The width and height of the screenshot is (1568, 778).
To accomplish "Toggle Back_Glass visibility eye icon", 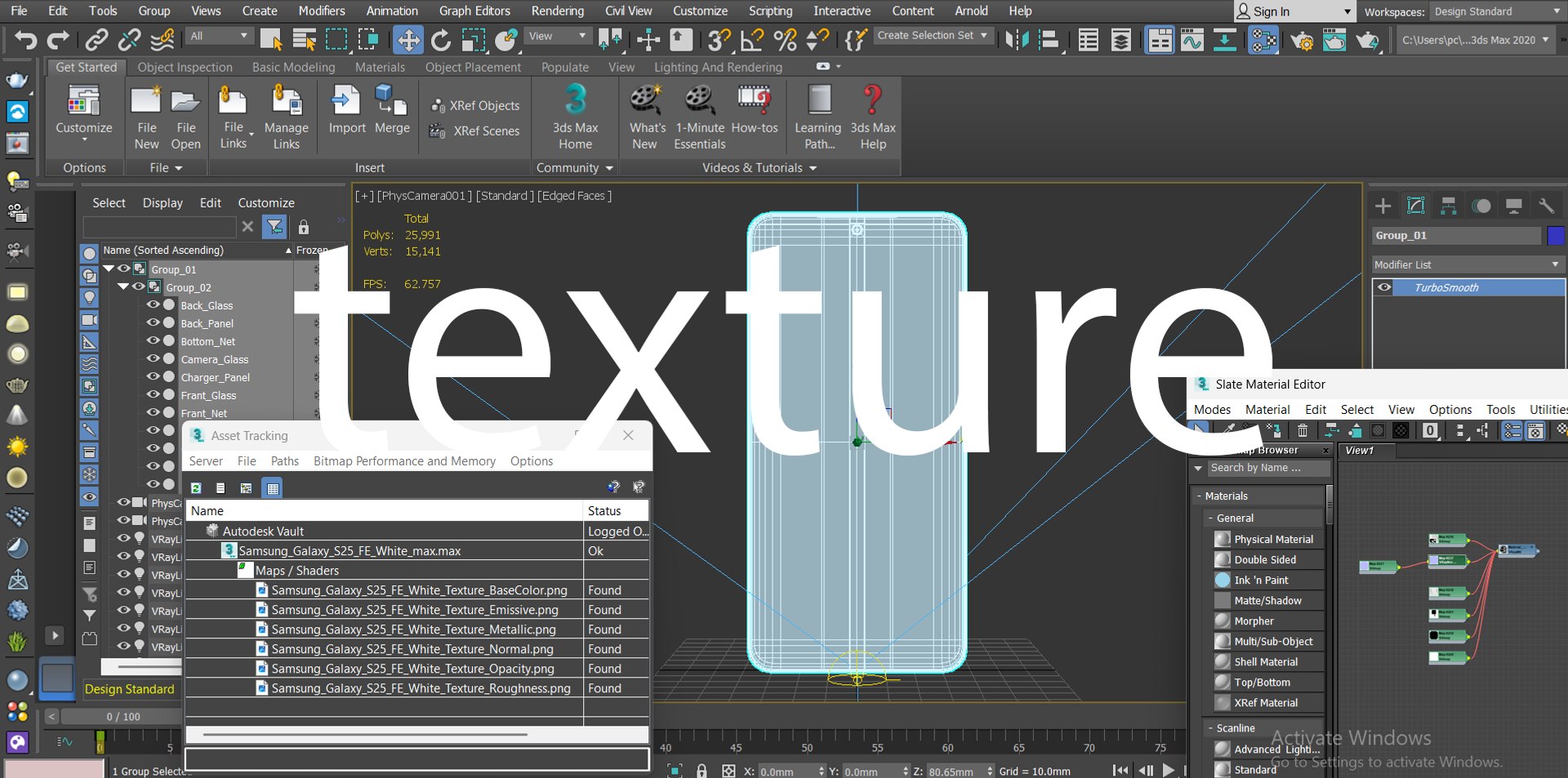I will (153, 305).
